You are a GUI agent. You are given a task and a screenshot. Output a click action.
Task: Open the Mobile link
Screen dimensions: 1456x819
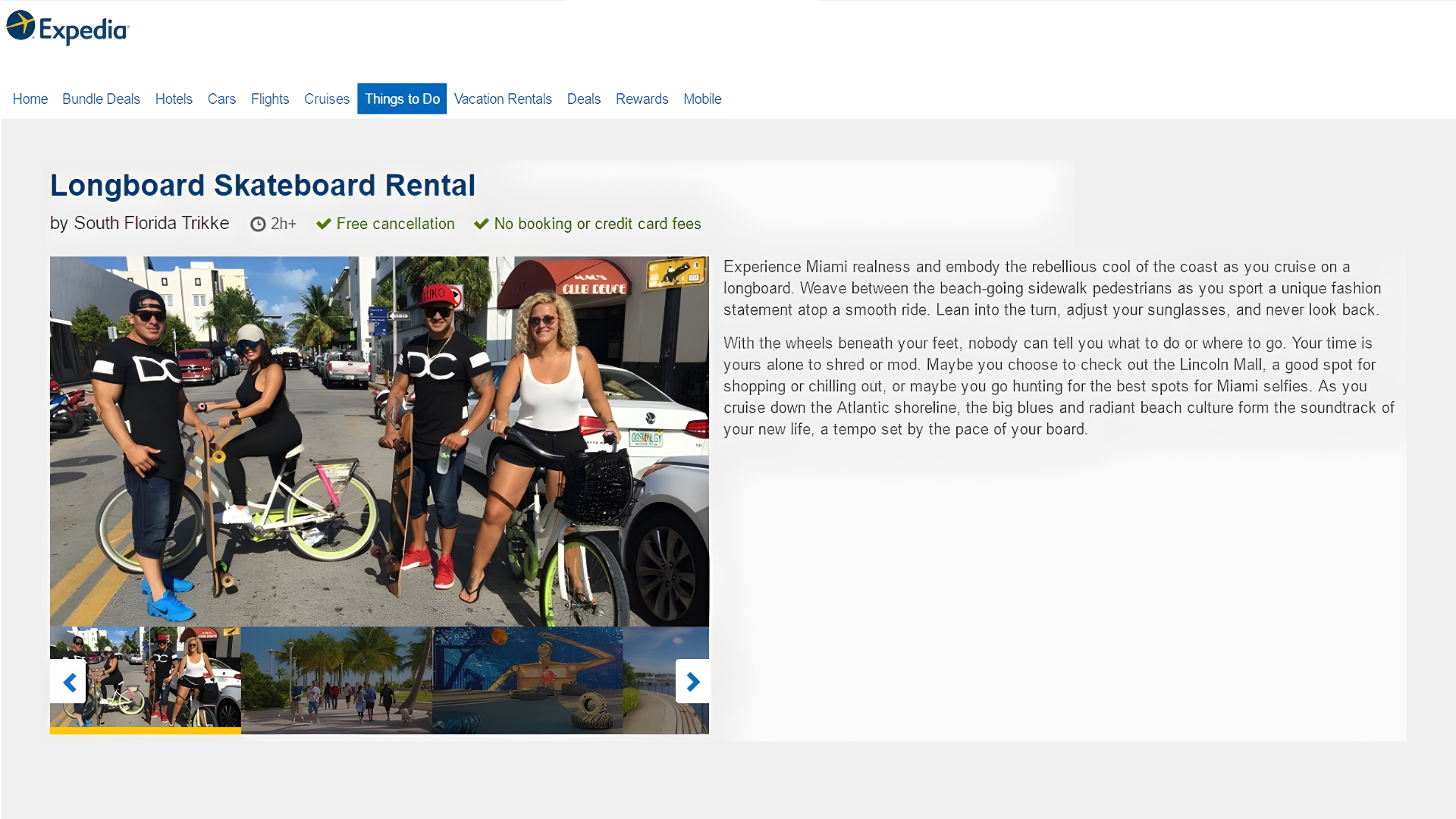(x=702, y=99)
